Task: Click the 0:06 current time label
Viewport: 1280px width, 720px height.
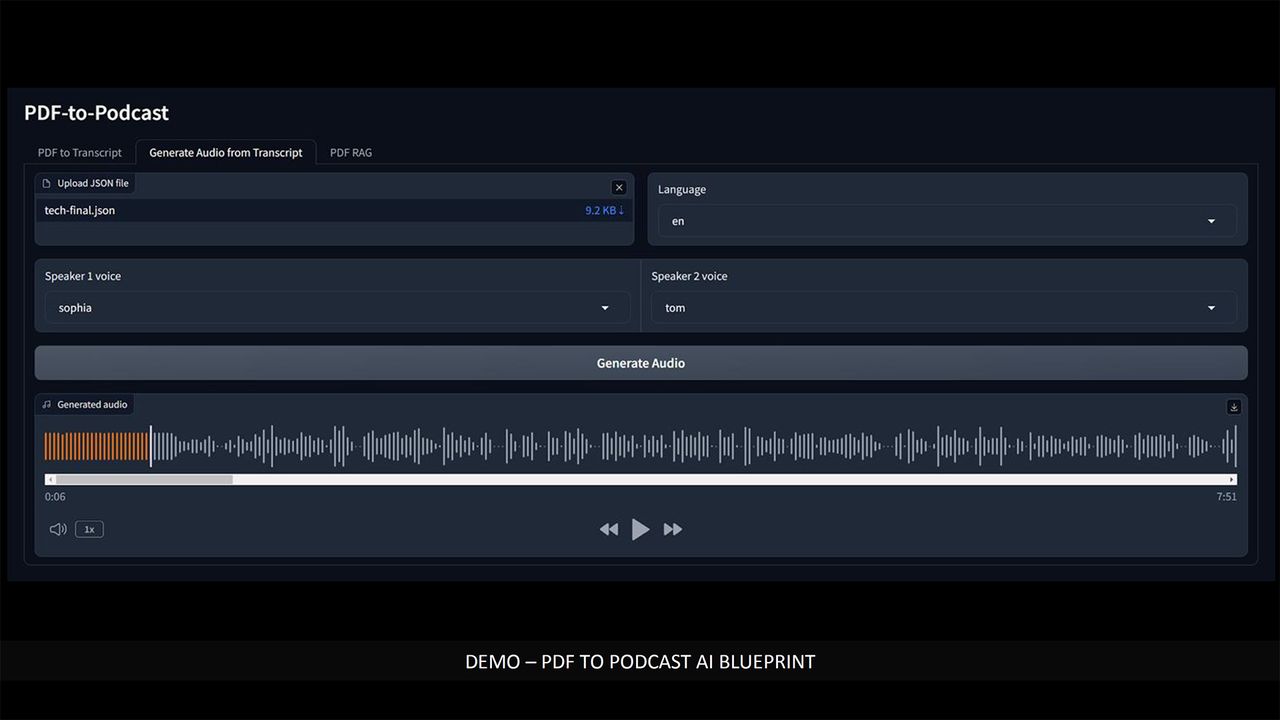Action: point(55,497)
